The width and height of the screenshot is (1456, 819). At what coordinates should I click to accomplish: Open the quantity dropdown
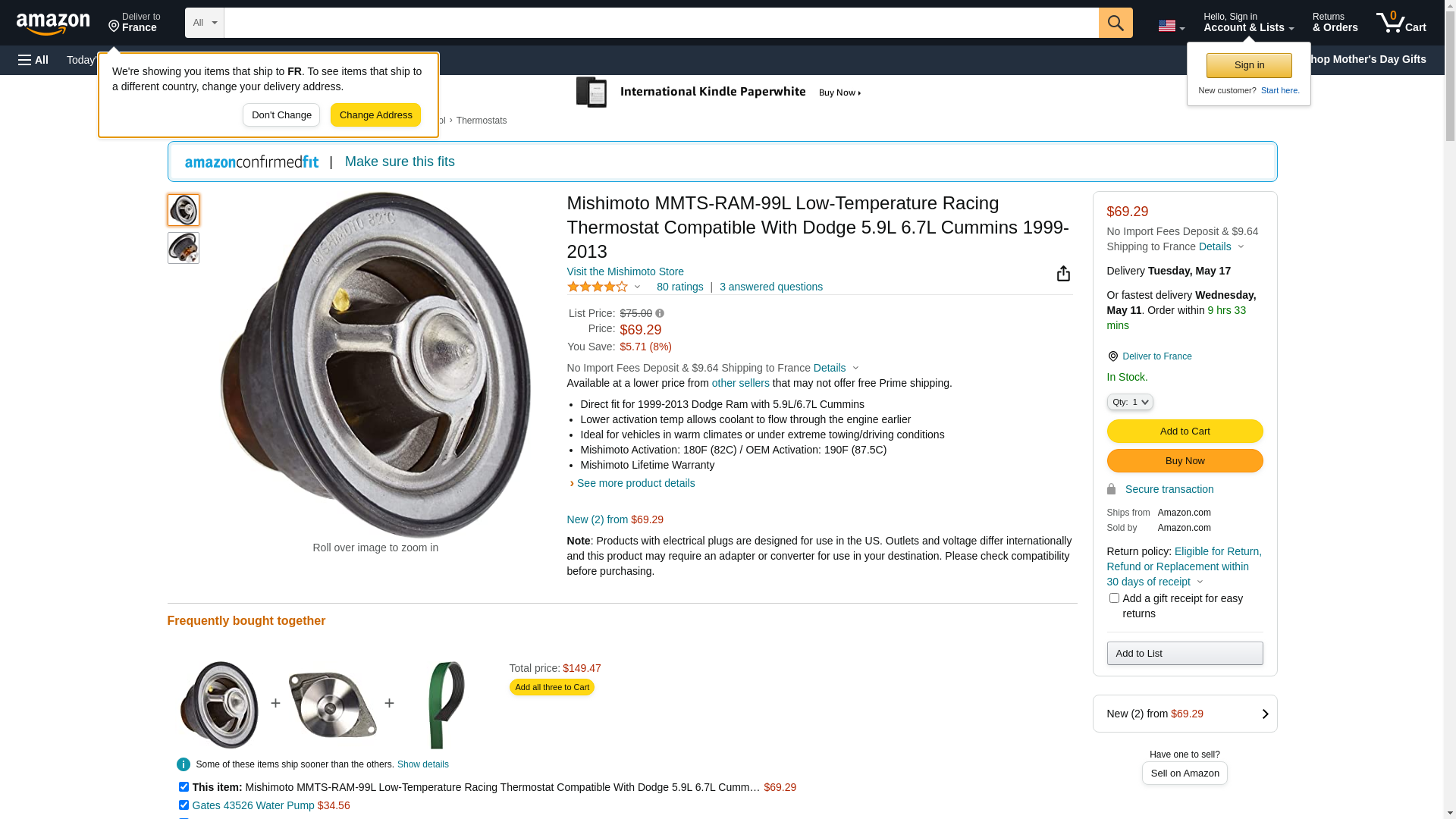tap(1129, 402)
